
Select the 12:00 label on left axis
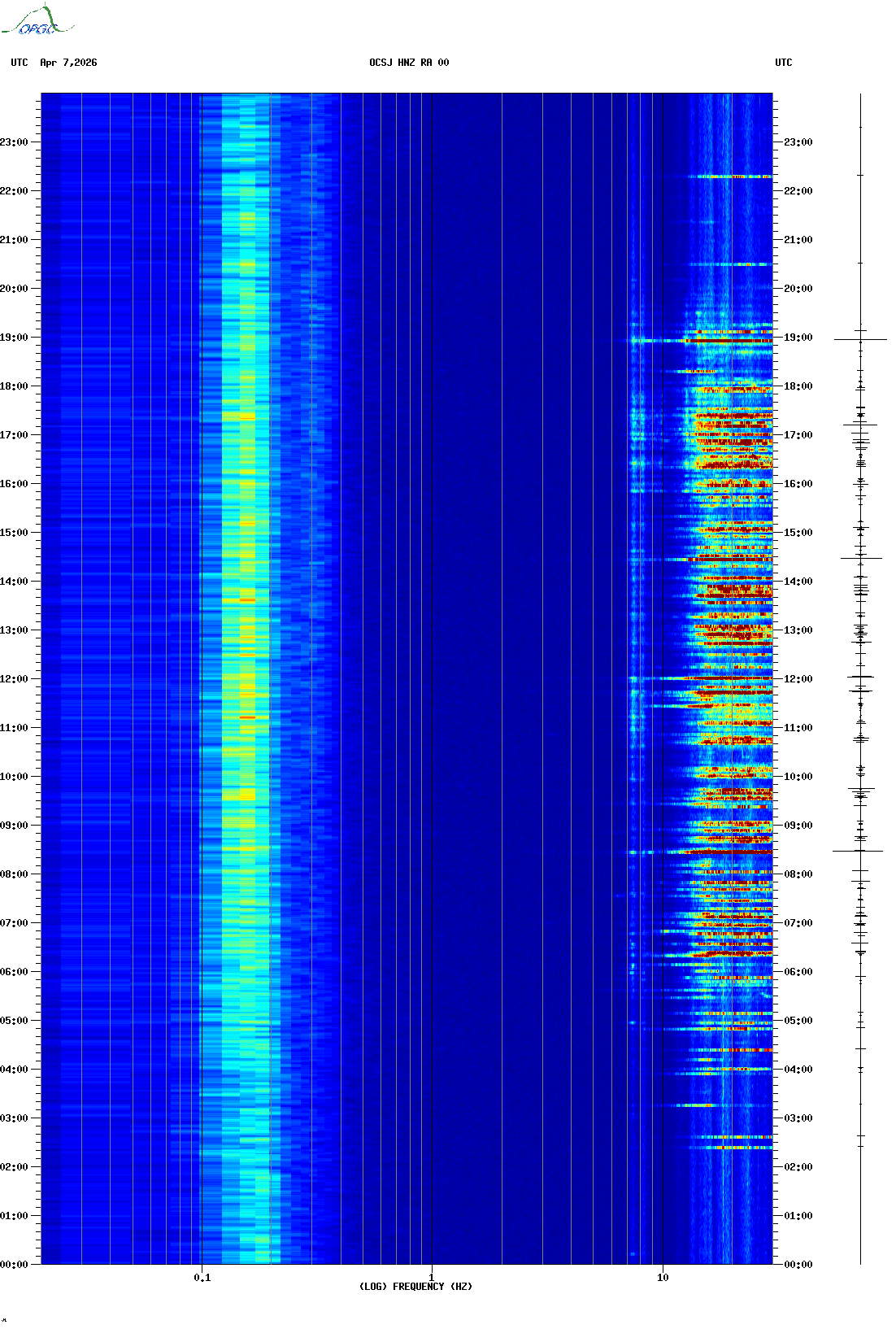point(14,679)
